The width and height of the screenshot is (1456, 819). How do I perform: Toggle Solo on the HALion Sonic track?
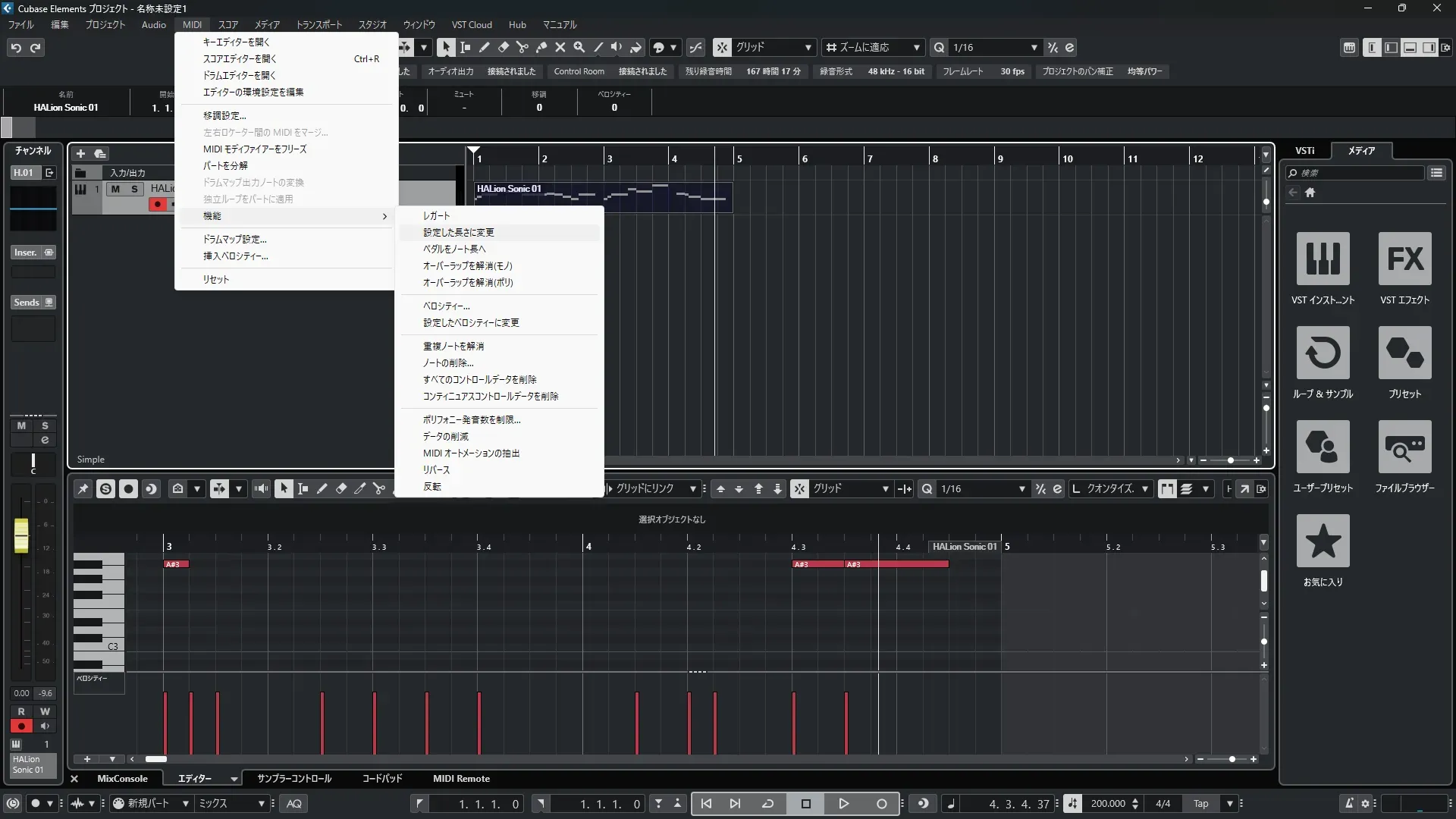pyautogui.click(x=134, y=189)
